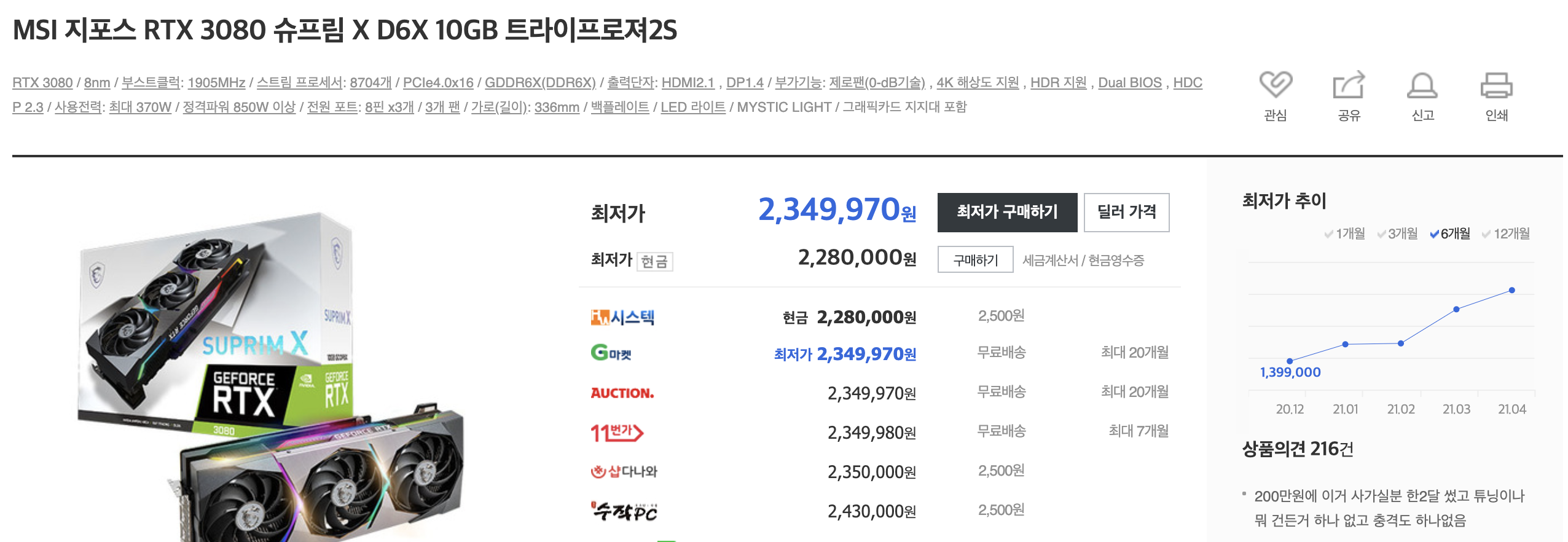Open the 200만원에 이거 사가실분 review comment
Viewport: 1568px width, 542px height.
pyautogui.click(x=1389, y=508)
